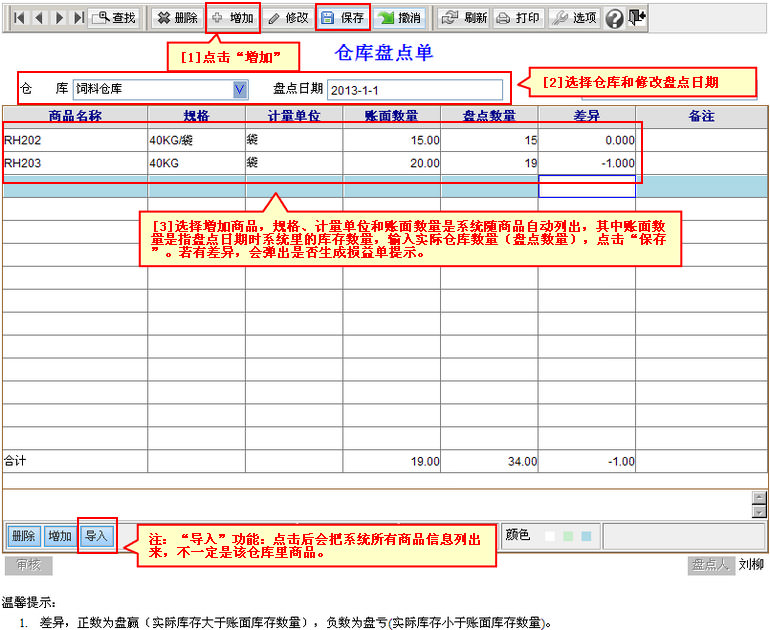Select the light blue color swatch
770x630 pixels.
pyautogui.click(x=586, y=536)
